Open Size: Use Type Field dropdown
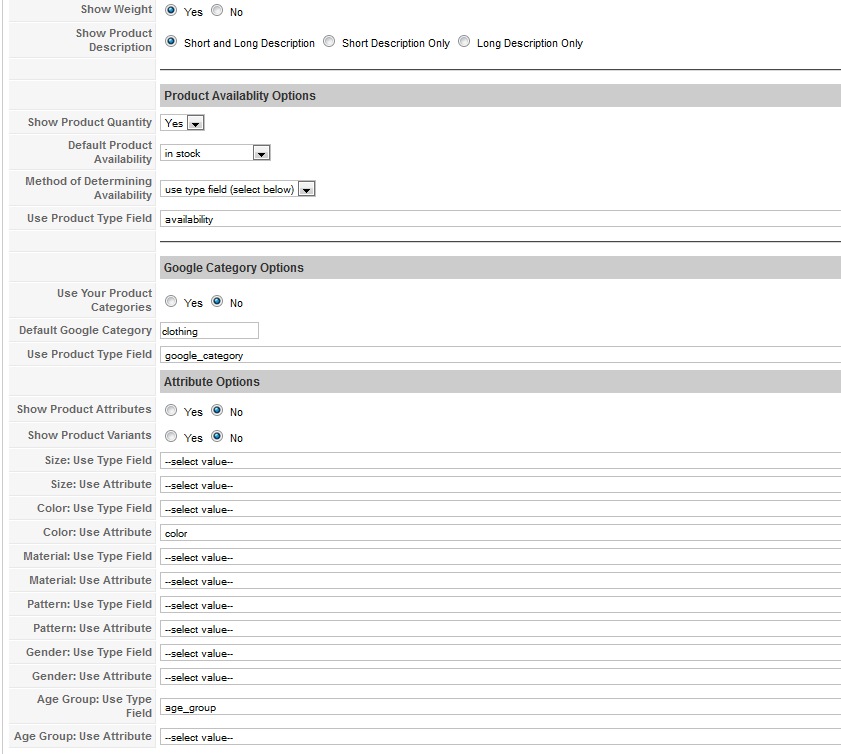The width and height of the screenshot is (841, 754). [500, 461]
